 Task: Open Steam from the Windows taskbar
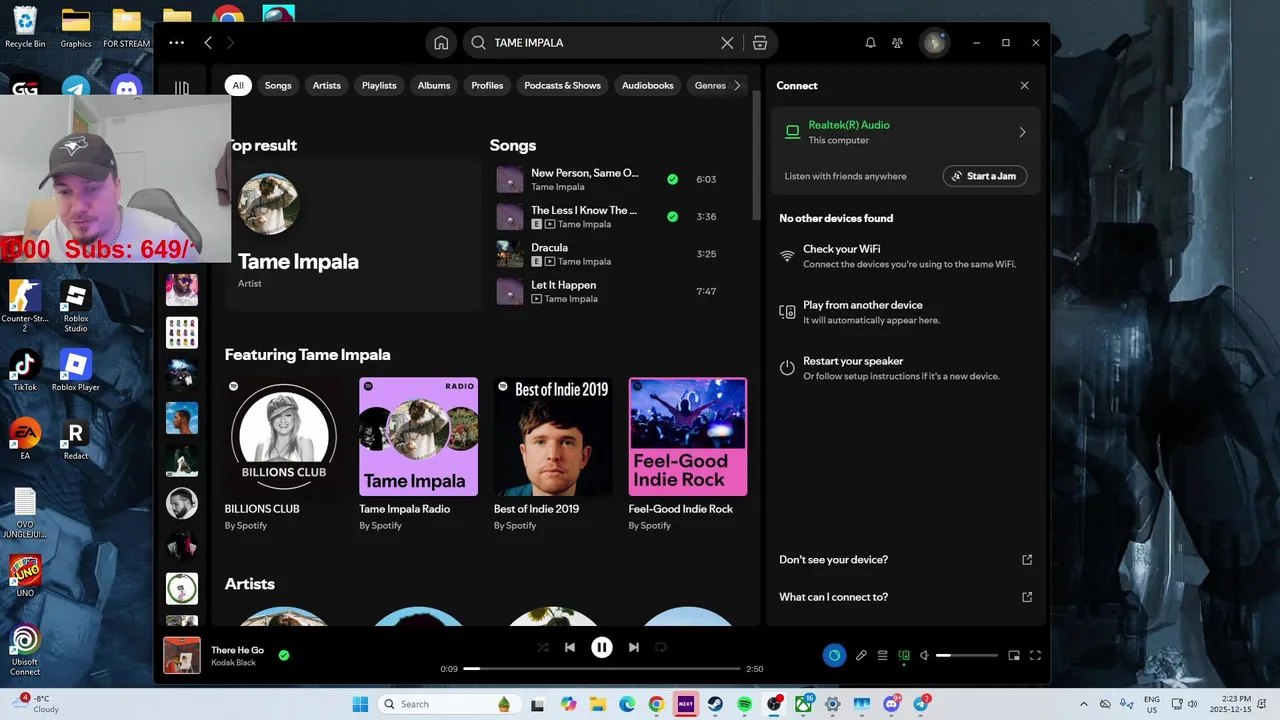click(716, 704)
